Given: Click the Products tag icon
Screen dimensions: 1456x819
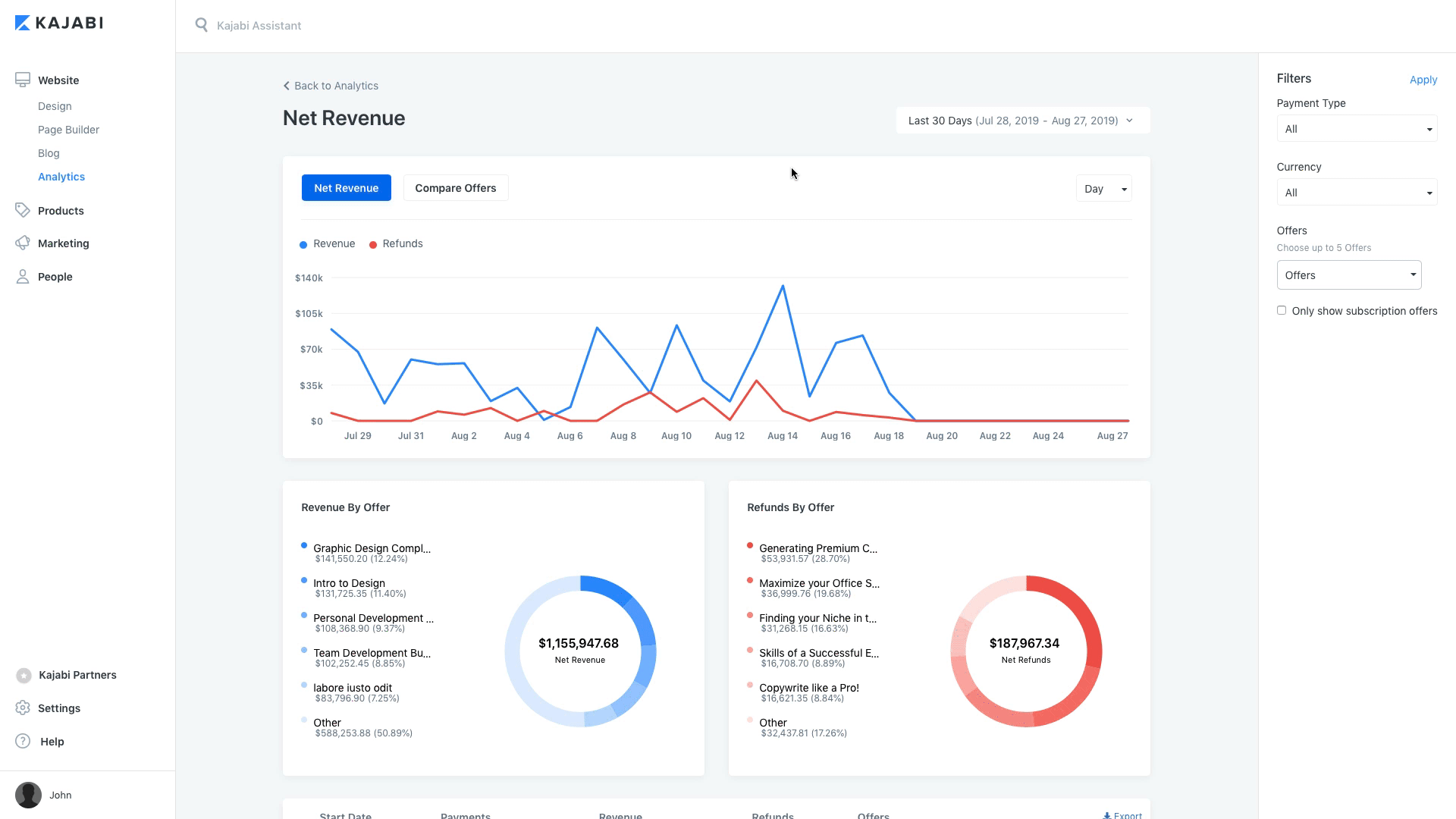Looking at the screenshot, I should (x=23, y=210).
